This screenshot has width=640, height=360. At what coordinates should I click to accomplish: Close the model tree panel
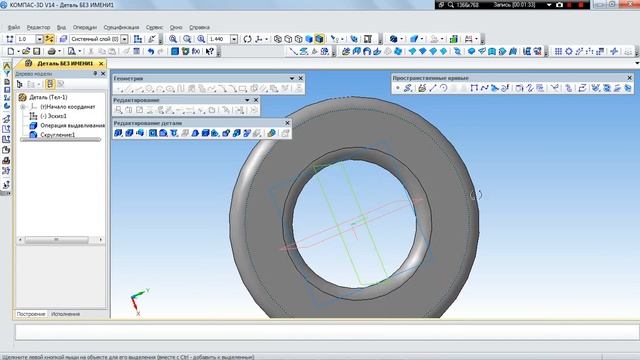coord(103,74)
